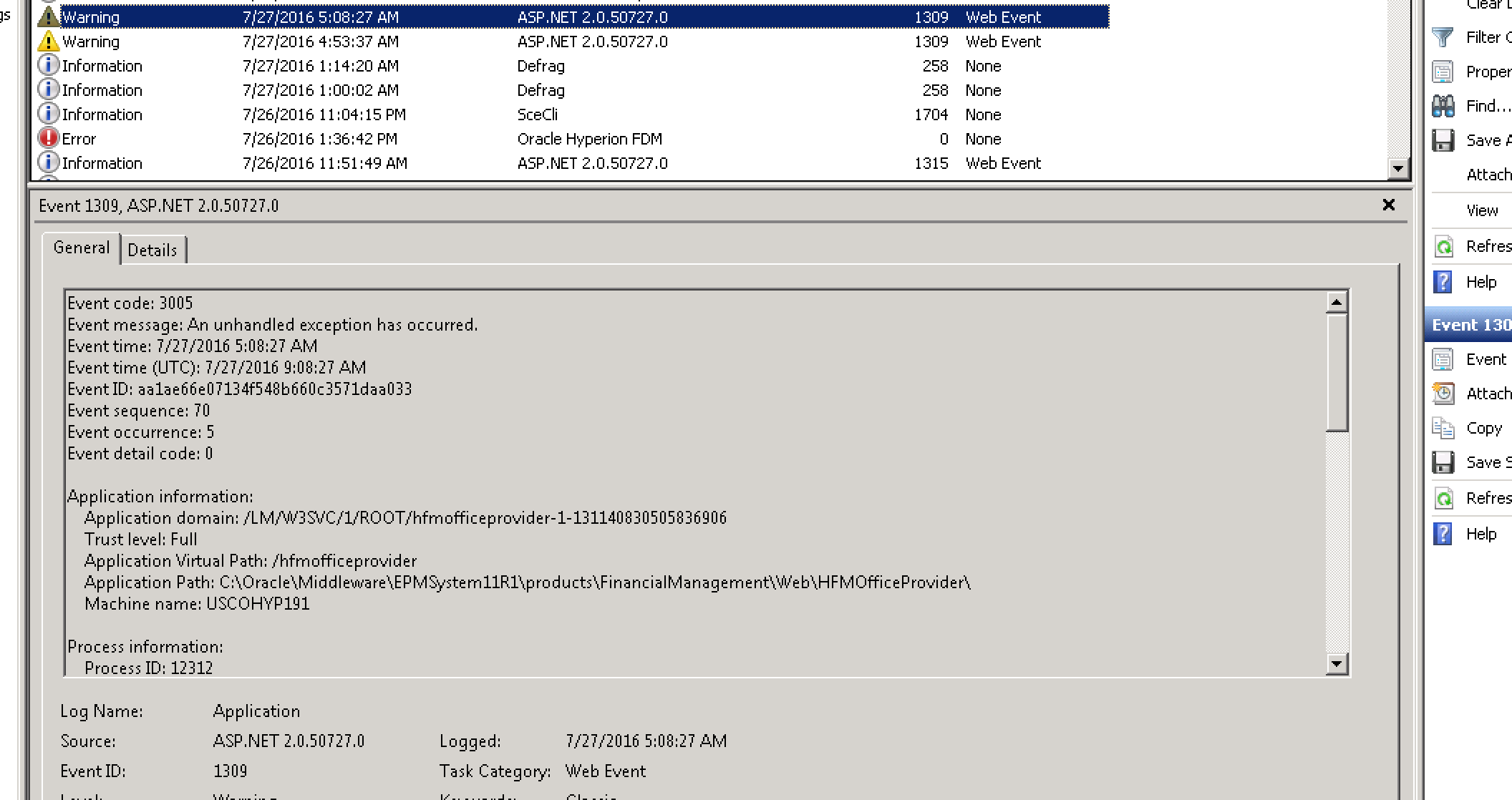
Task: Click the event description scrollbar thumb
Action: click(1336, 372)
